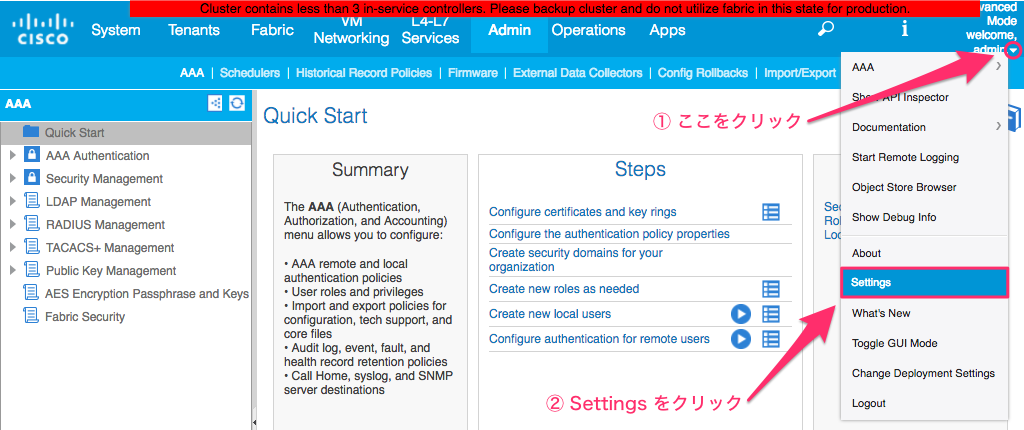The width and height of the screenshot is (1024, 430).
Task: Open Configure the authentication policy properties link
Action: tap(609, 233)
